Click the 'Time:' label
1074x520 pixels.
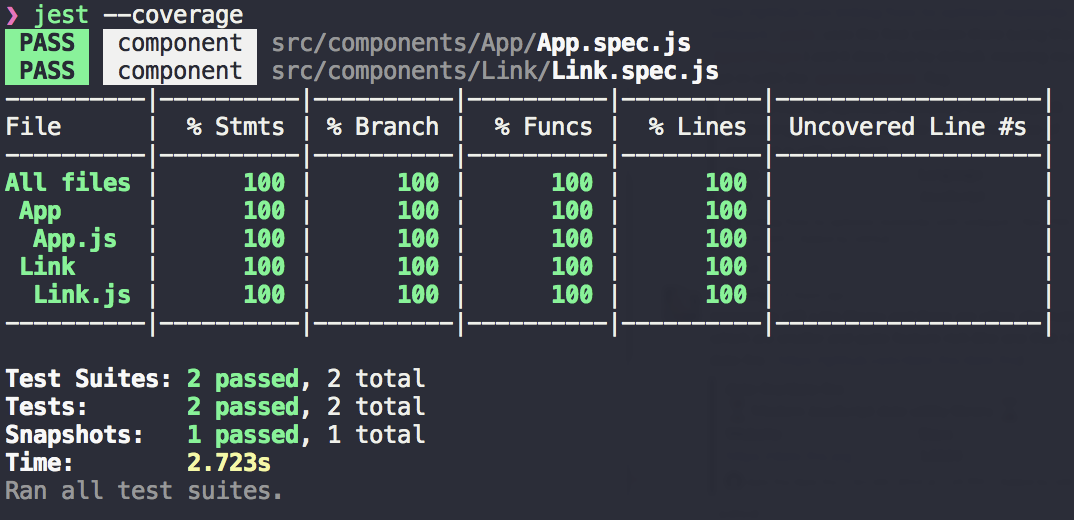pyautogui.click(x=40, y=463)
